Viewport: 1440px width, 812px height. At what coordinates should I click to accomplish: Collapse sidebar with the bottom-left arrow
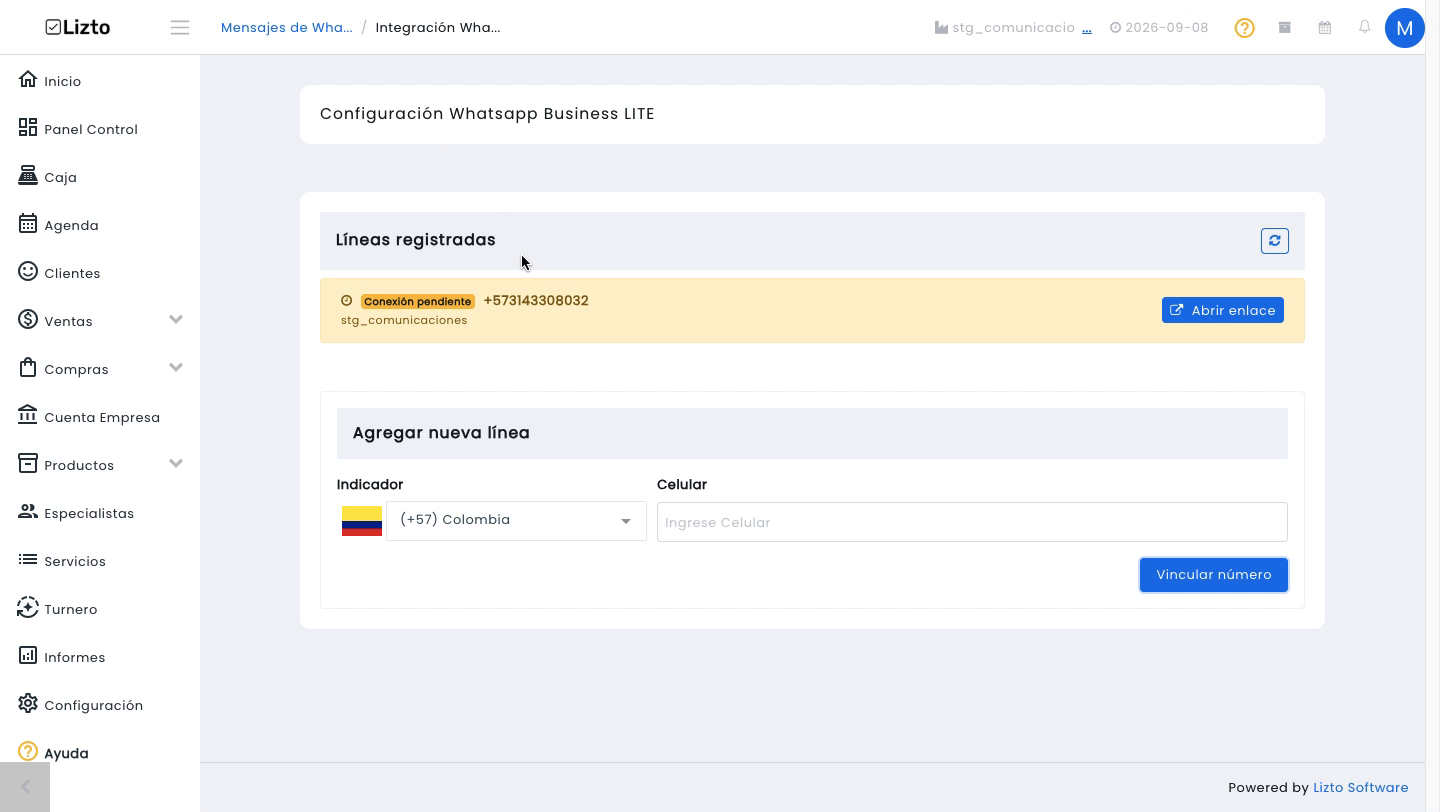[x=25, y=787]
